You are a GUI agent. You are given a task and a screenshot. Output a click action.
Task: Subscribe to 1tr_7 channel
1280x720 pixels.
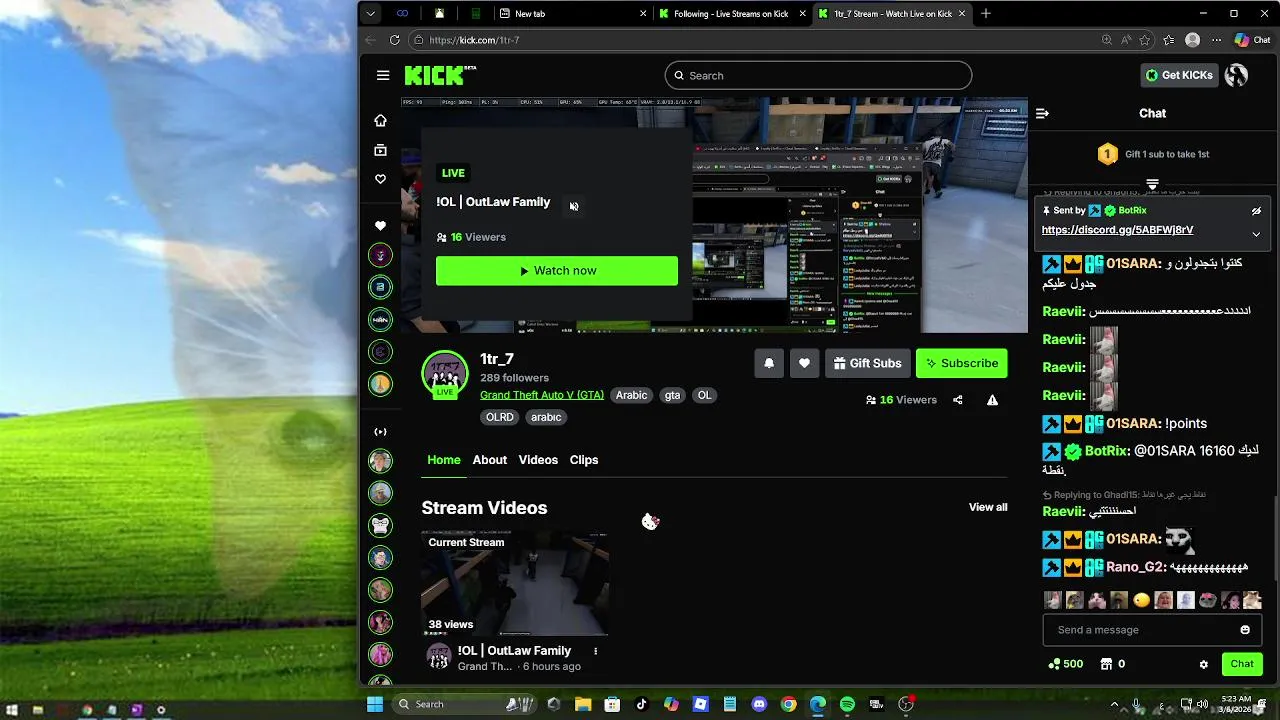coord(962,363)
